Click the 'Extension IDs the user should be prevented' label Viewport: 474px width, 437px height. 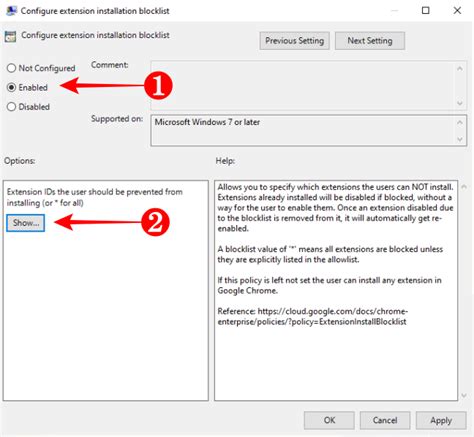click(95, 197)
